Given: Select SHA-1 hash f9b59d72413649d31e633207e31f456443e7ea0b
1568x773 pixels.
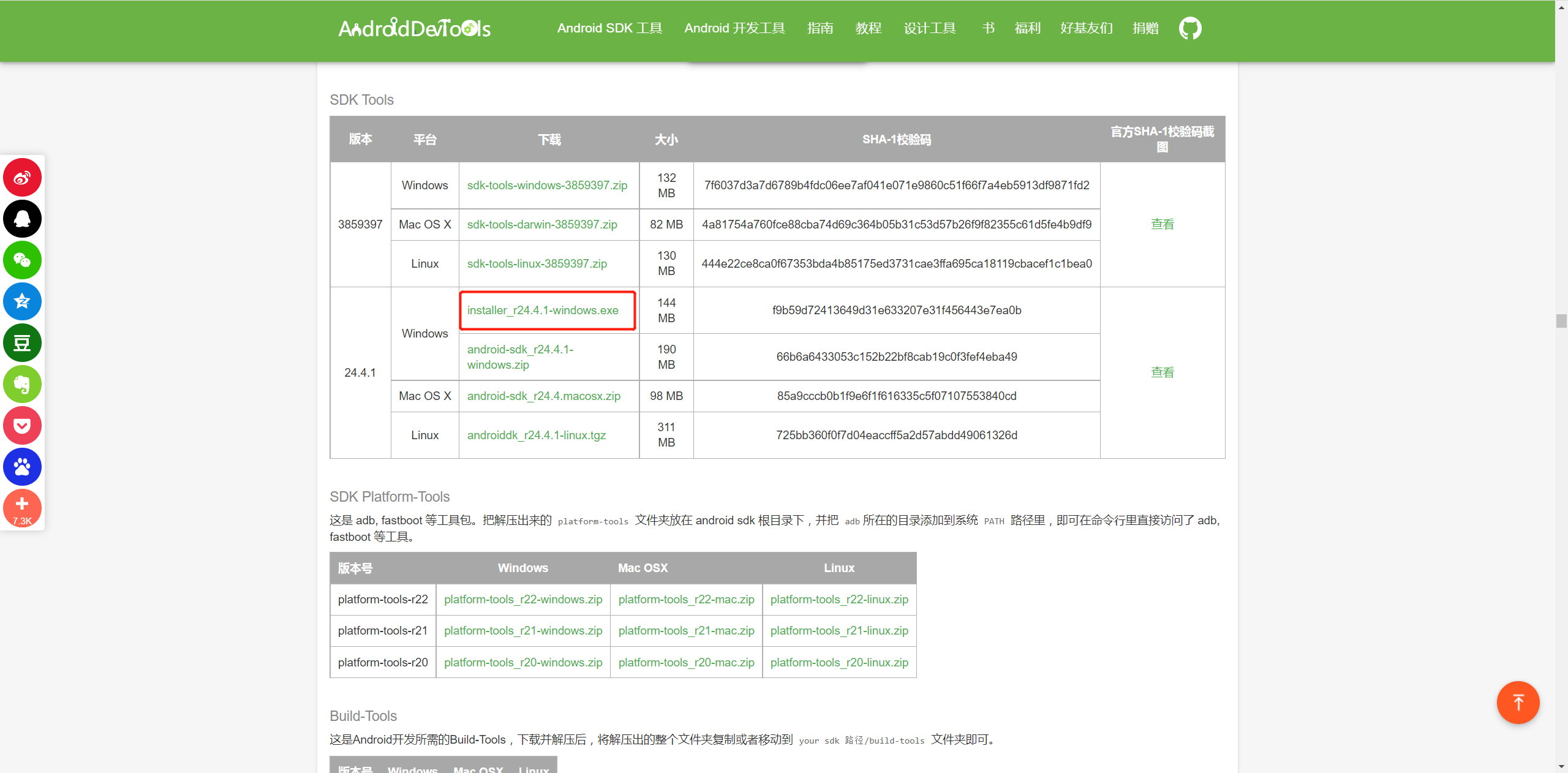Looking at the screenshot, I should tap(897, 311).
